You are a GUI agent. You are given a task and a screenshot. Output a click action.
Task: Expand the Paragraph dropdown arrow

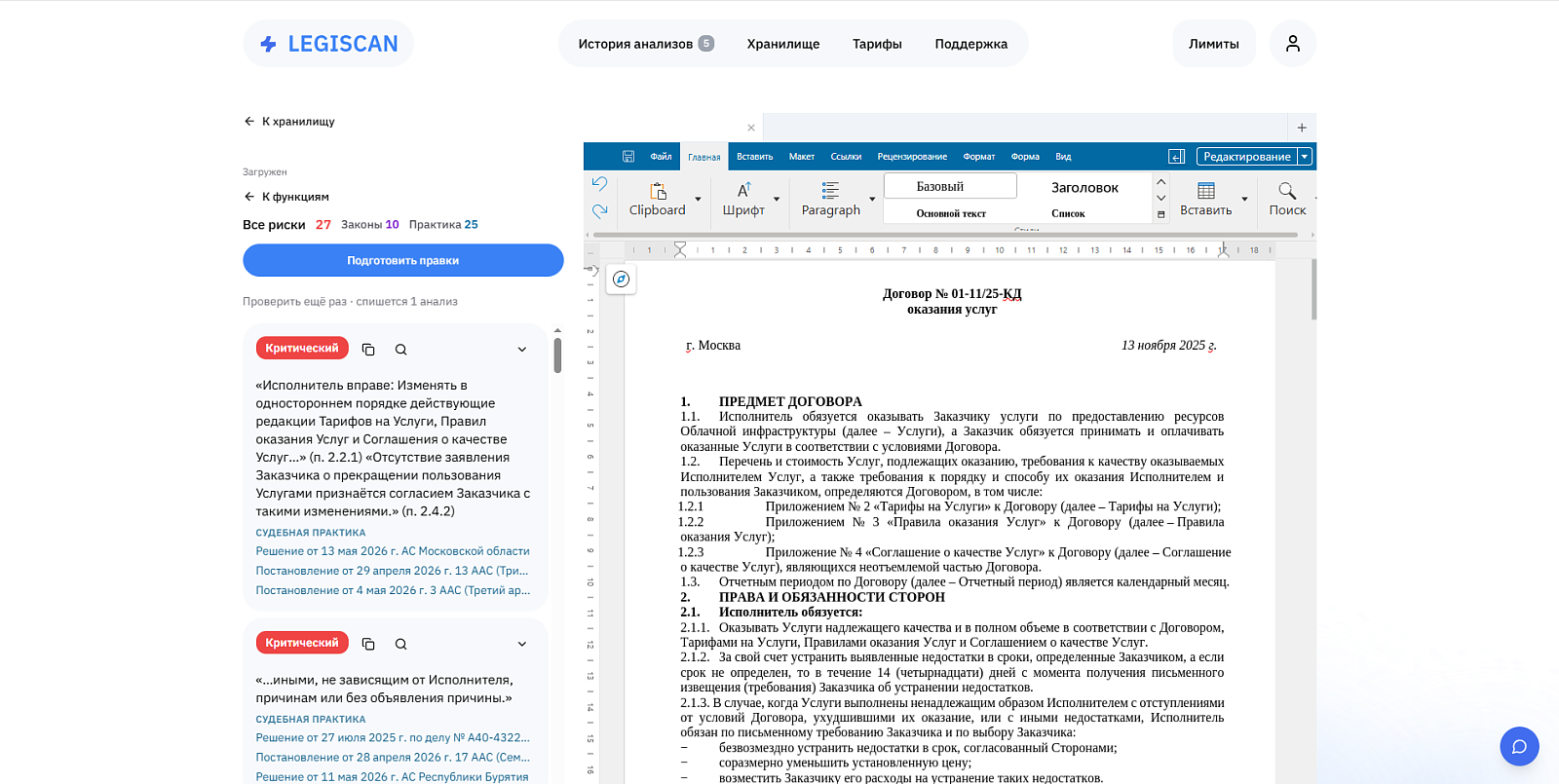click(872, 200)
